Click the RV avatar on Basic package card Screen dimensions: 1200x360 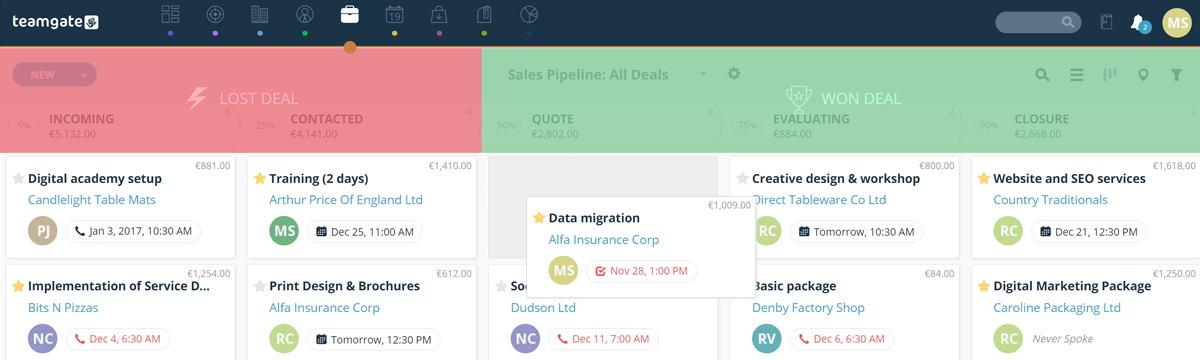[767, 339]
